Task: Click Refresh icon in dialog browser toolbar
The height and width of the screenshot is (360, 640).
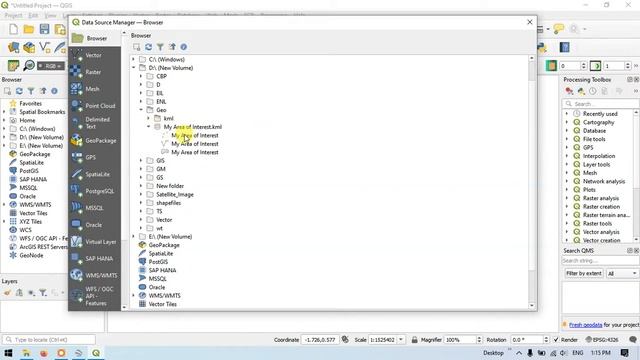Action: [x=149, y=47]
